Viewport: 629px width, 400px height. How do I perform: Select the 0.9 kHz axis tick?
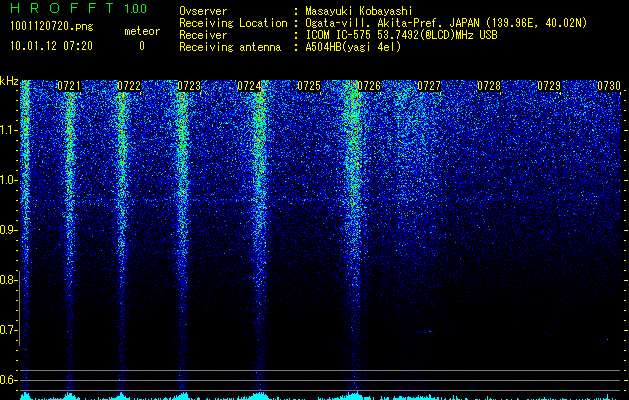pos(9,230)
